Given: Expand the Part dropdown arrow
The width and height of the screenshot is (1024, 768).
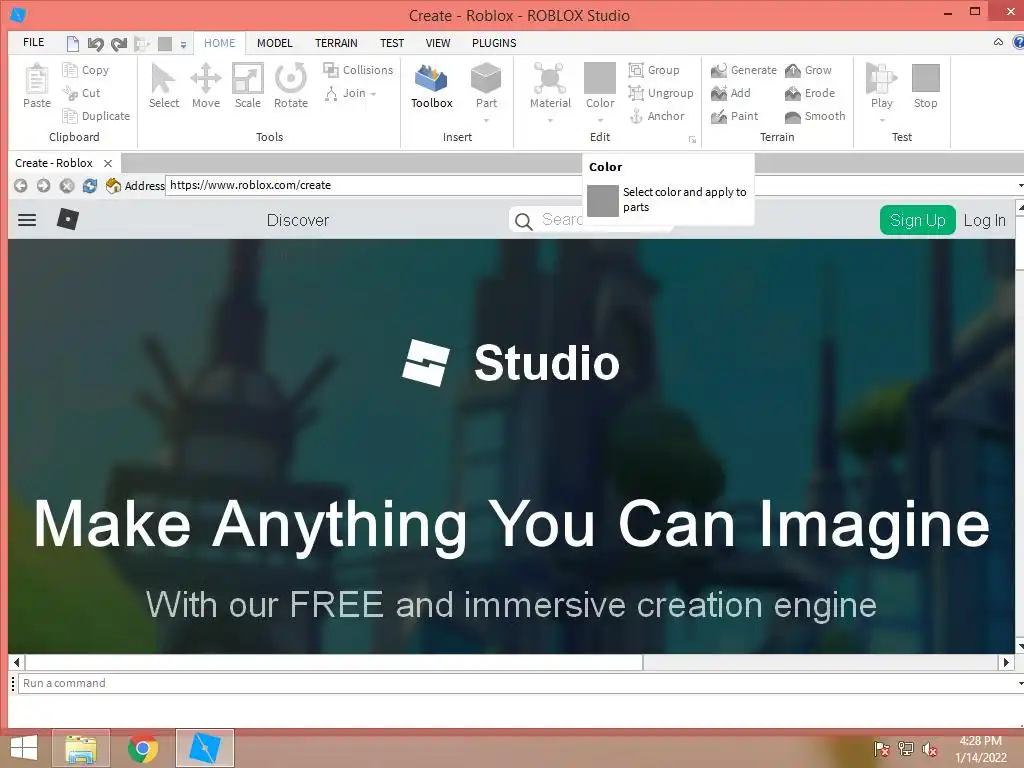Looking at the screenshot, I should (x=486, y=120).
